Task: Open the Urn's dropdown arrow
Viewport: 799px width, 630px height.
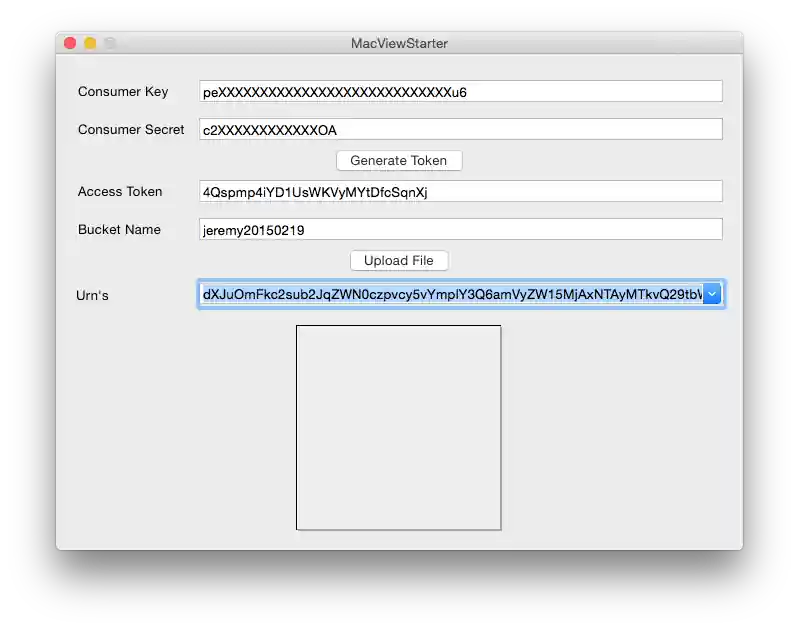Action: pos(712,294)
